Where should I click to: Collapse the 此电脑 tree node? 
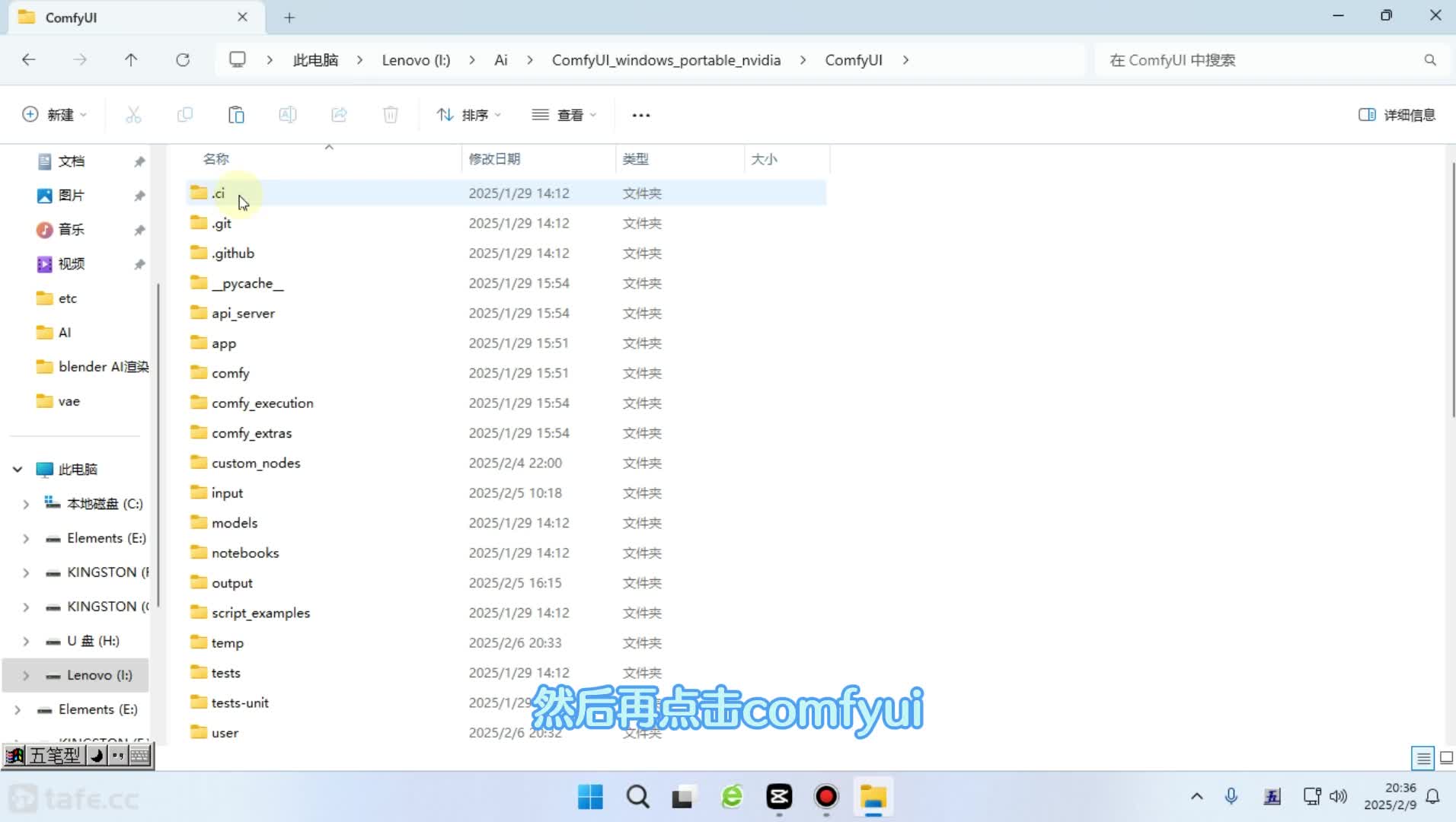coord(18,470)
